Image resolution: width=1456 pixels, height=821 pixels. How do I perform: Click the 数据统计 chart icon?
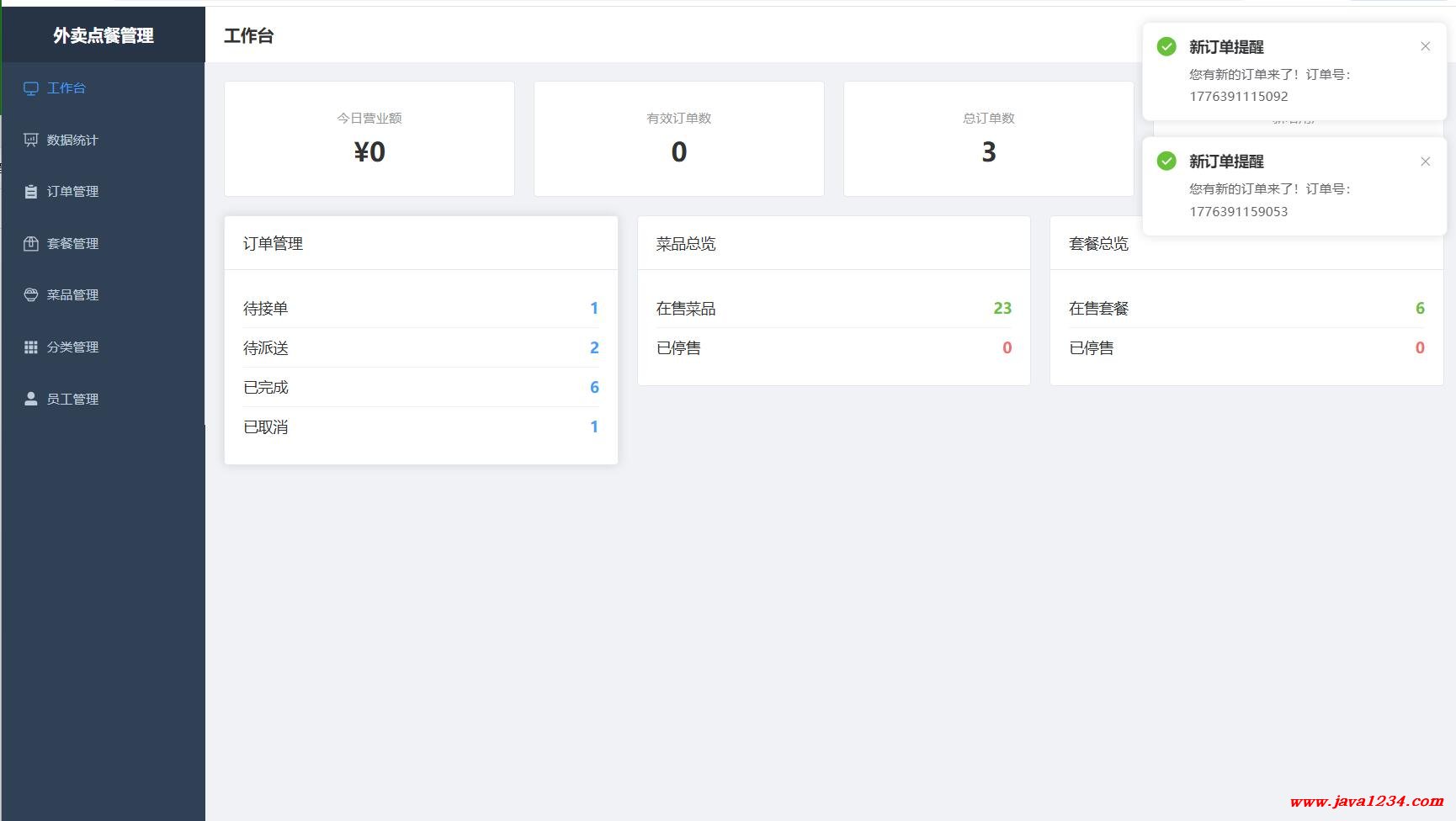tap(31, 140)
